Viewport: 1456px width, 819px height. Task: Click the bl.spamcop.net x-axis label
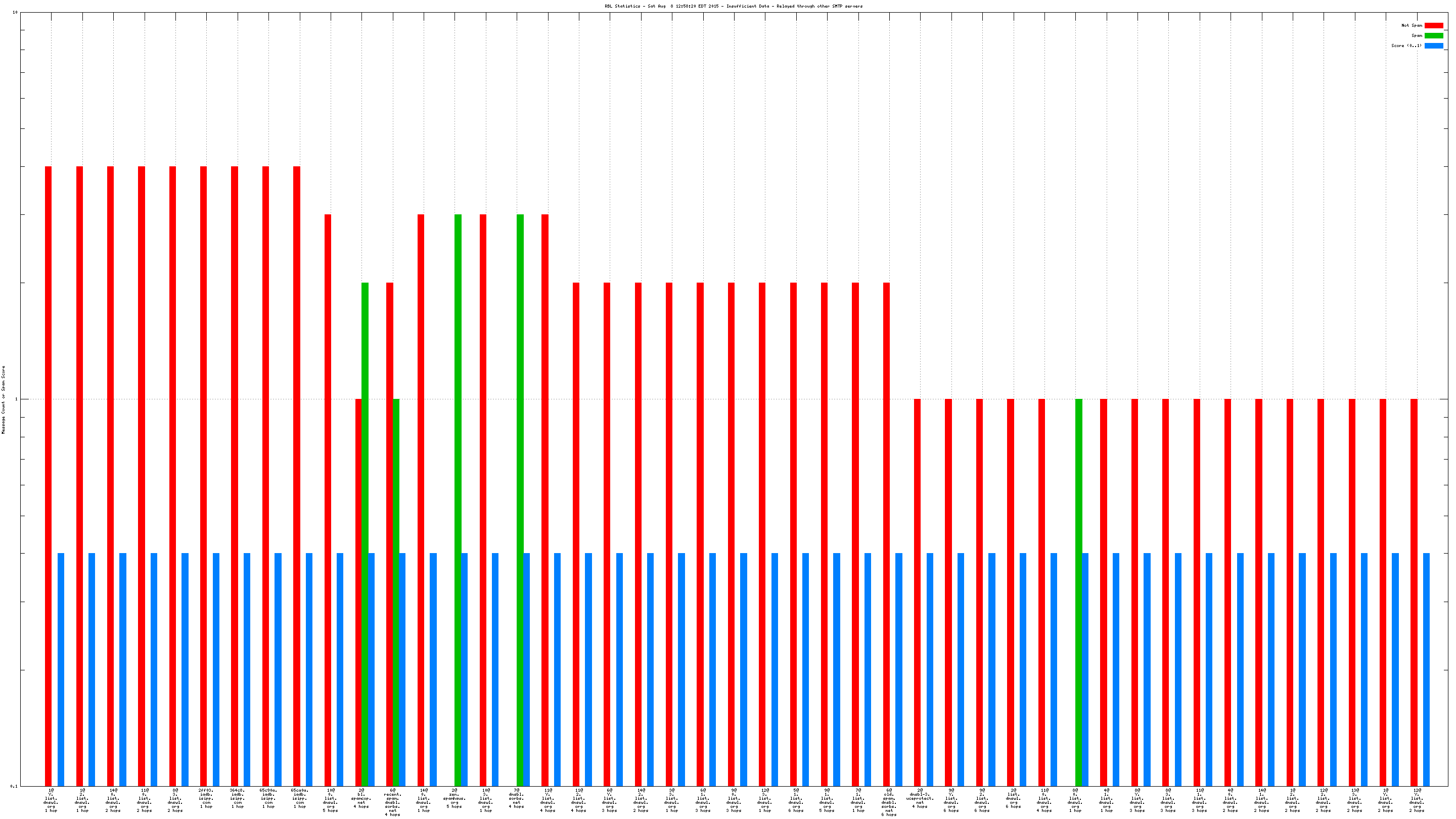coord(361,798)
